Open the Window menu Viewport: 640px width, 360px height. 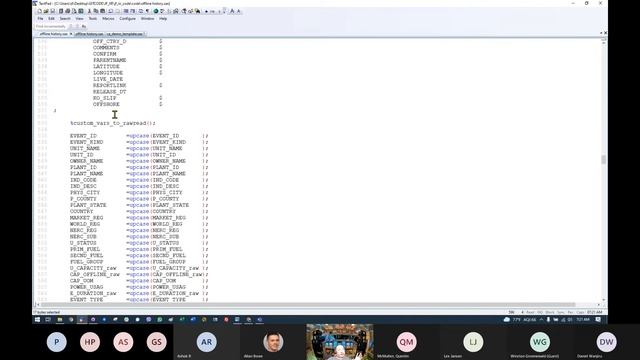click(147, 19)
